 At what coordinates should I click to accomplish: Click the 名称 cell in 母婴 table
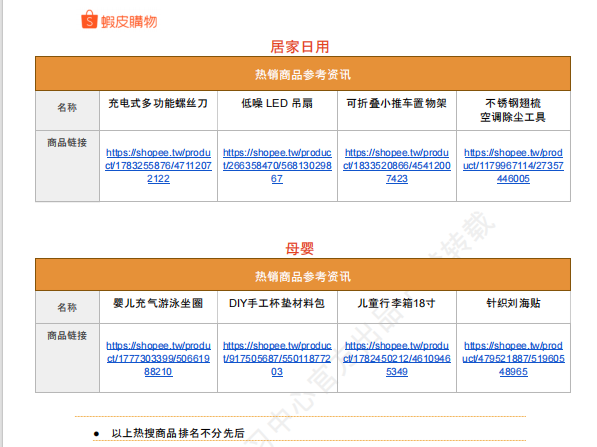67,307
